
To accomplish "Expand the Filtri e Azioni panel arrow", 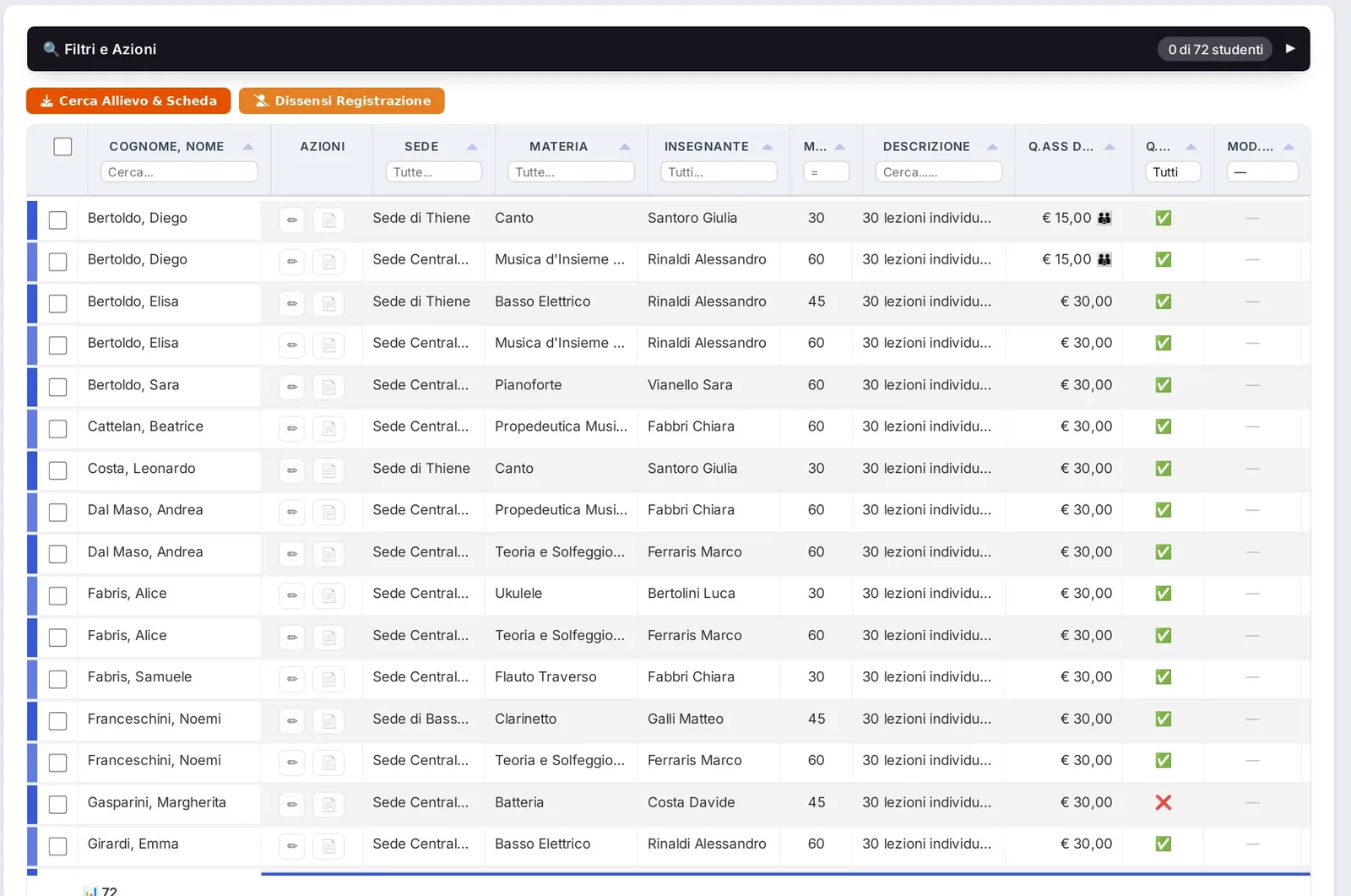I will 1290,49.
